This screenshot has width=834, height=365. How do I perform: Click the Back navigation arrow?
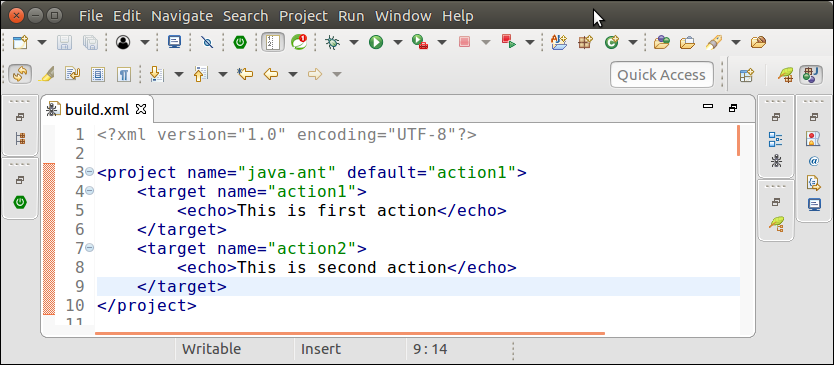[271, 74]
